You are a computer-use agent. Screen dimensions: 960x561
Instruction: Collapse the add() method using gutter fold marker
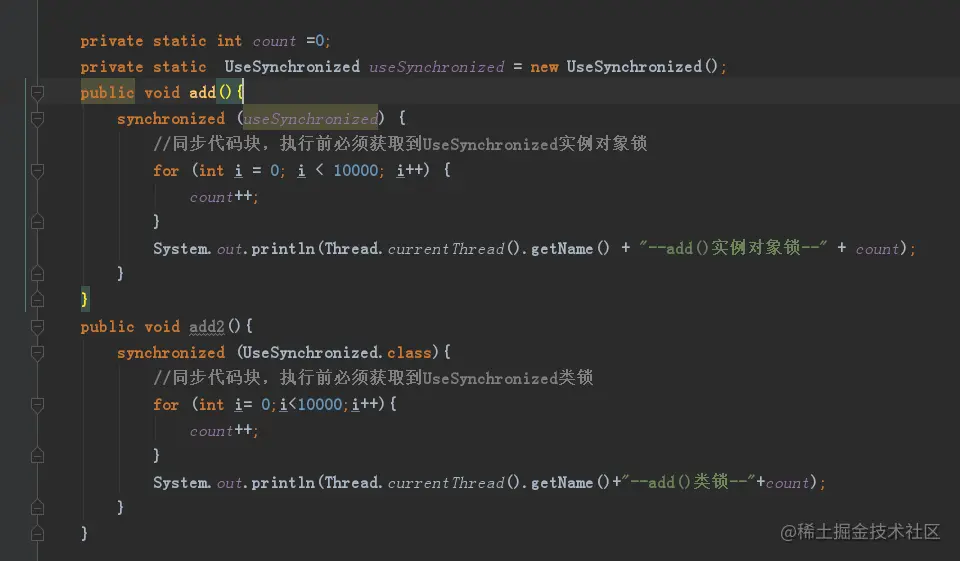(x=37, y=93)
